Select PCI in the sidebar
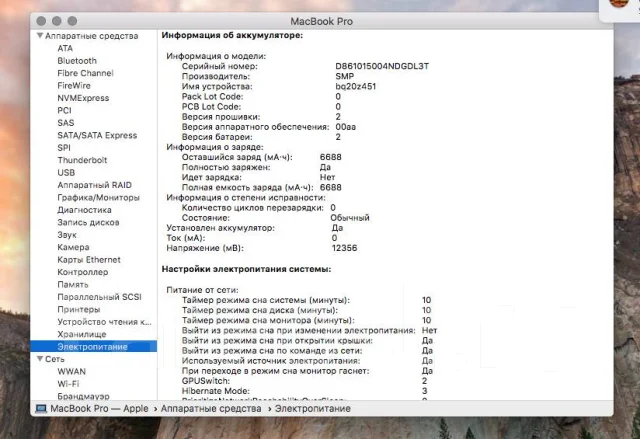 (64, 111)
